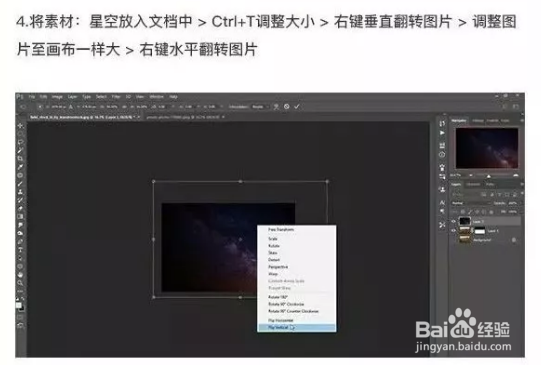This screenshot has height=365, width=541.
Task: Switch to the Histogram panel tab
Action: point(478,121)
